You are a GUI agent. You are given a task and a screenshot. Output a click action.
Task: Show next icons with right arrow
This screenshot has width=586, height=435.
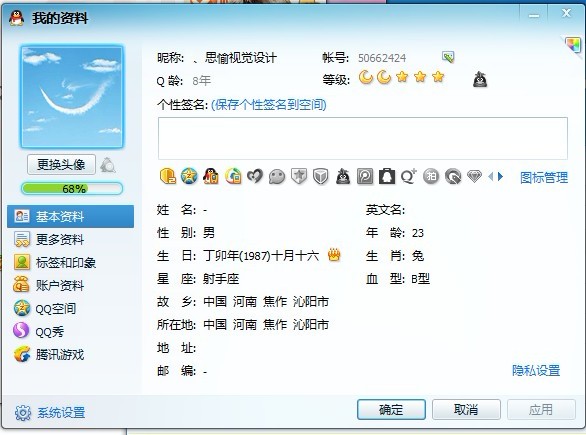tap(500, 176)
